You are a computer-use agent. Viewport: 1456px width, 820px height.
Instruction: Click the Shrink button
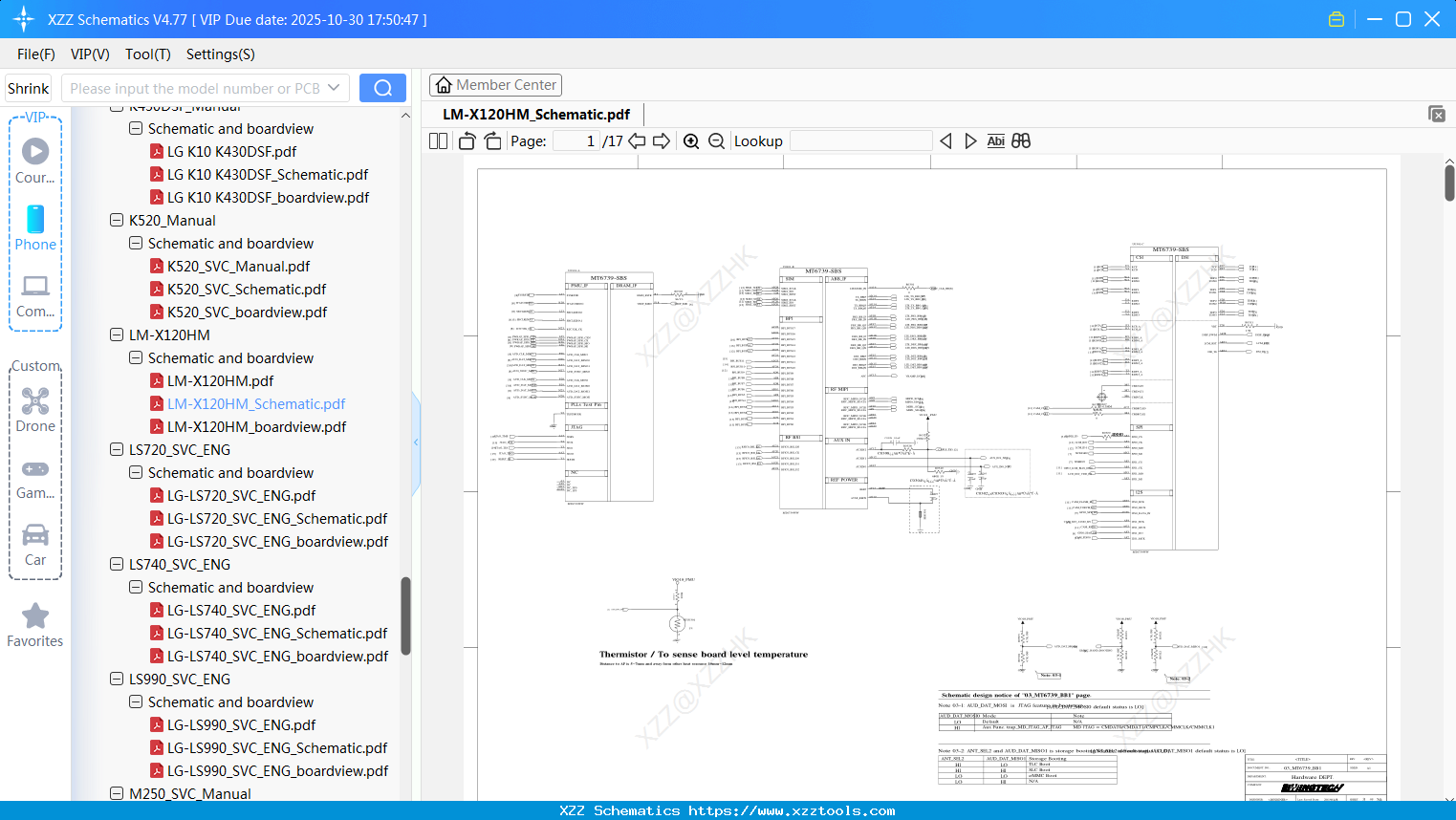[28, 87]
